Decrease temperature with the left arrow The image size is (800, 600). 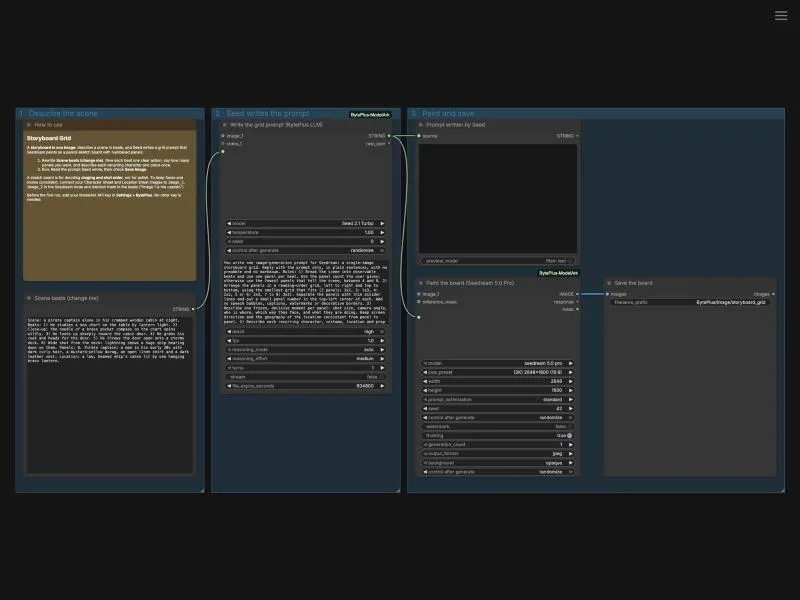(x=229, y=233)
